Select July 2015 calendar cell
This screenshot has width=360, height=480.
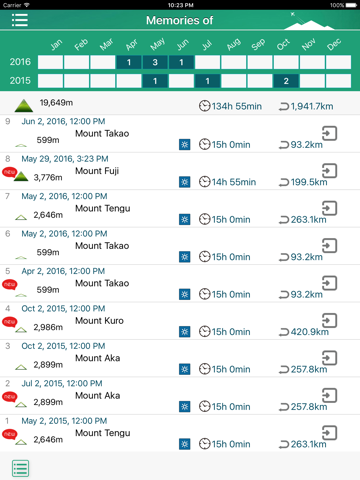tap(207, 81)
